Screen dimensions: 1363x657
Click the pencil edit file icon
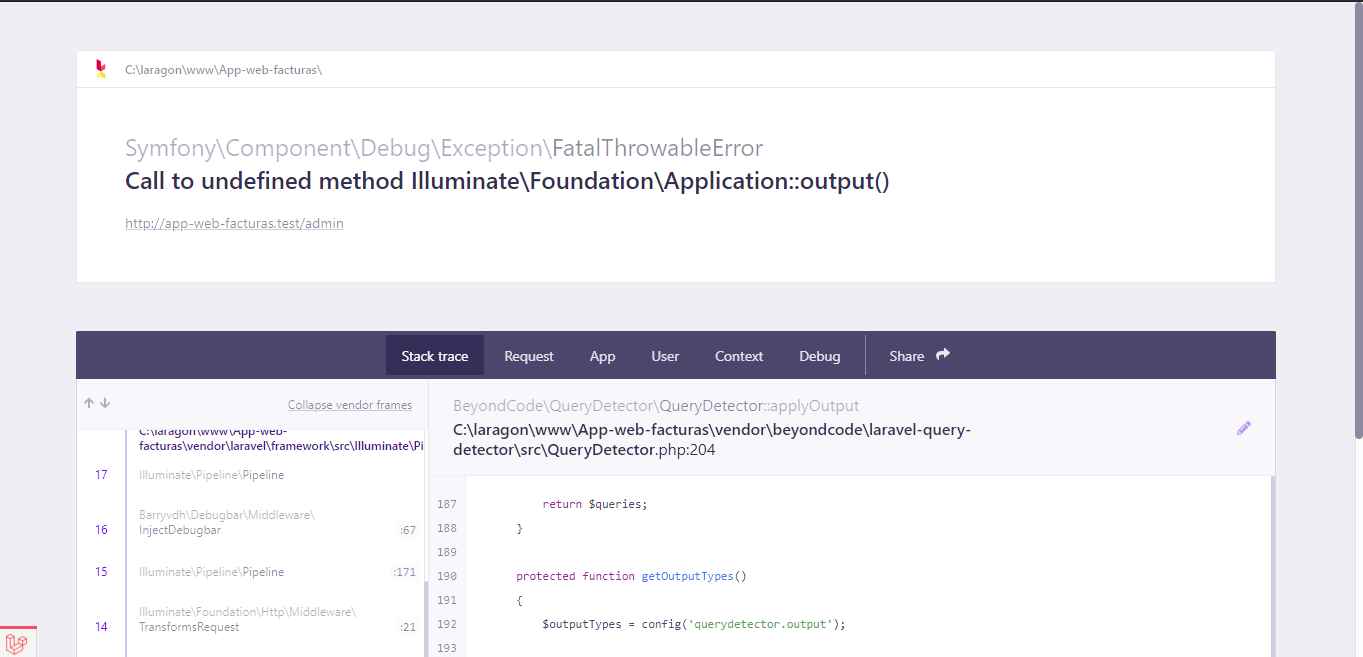(x=1244, y=428)
